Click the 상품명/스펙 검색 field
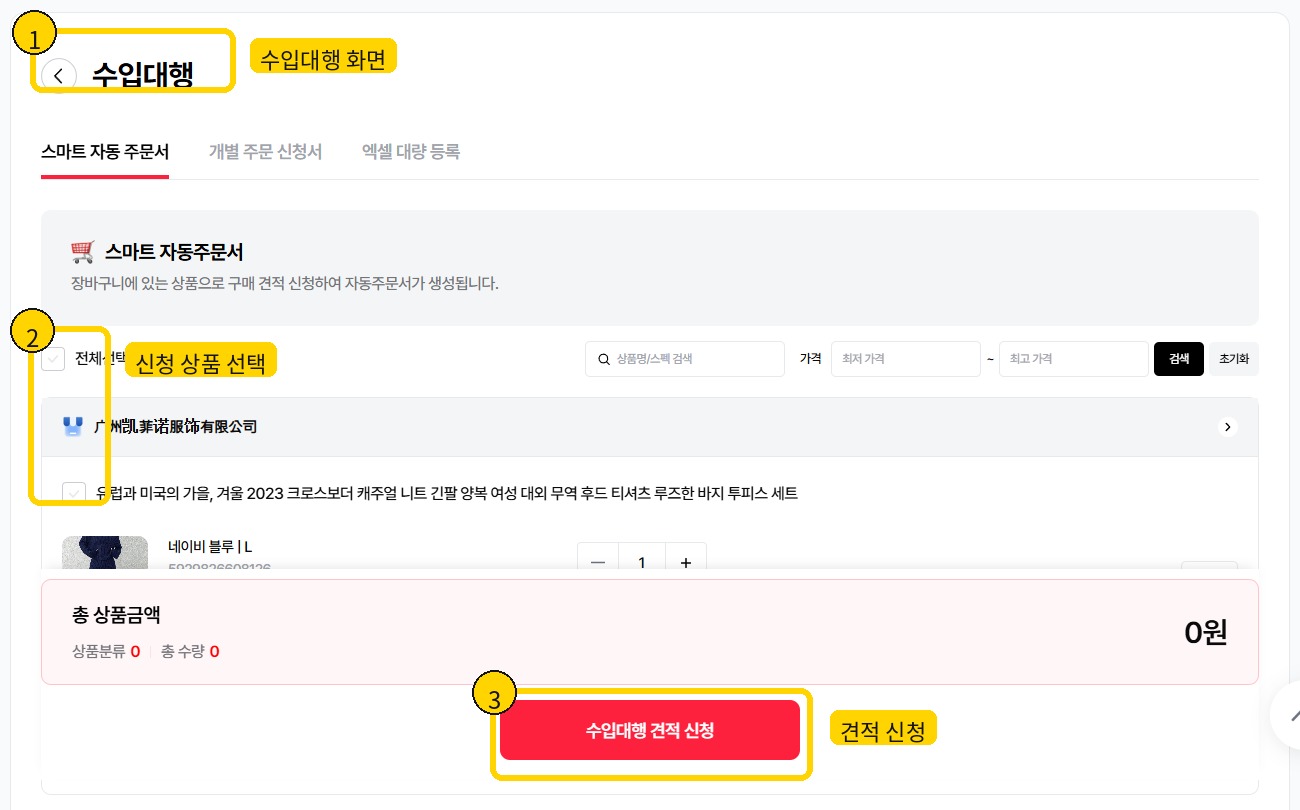The height and width of the screenshot is (810, 1300). pos(685,359)
